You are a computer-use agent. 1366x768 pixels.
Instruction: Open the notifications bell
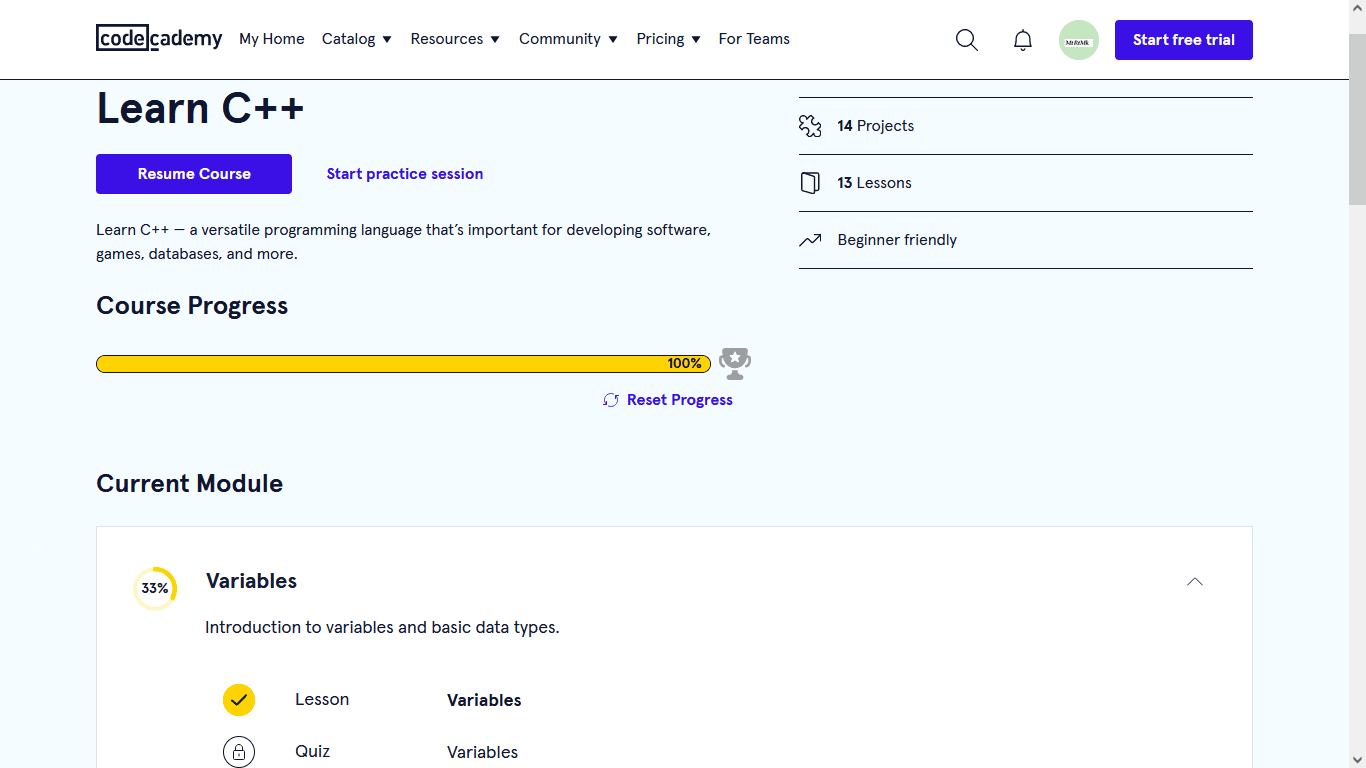1023,40
